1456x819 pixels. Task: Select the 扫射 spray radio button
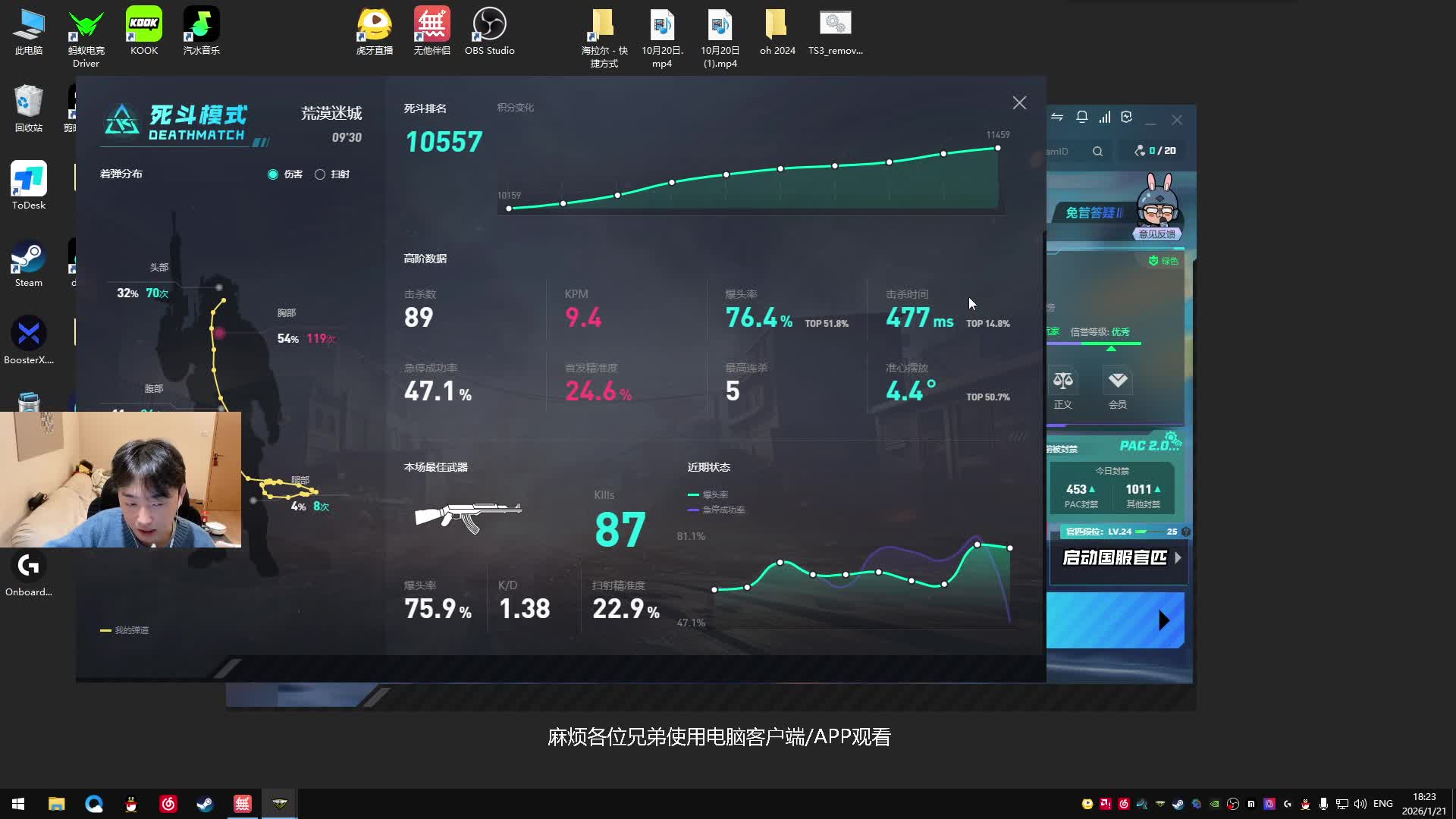pyautogui.click(x=320, y=174)
